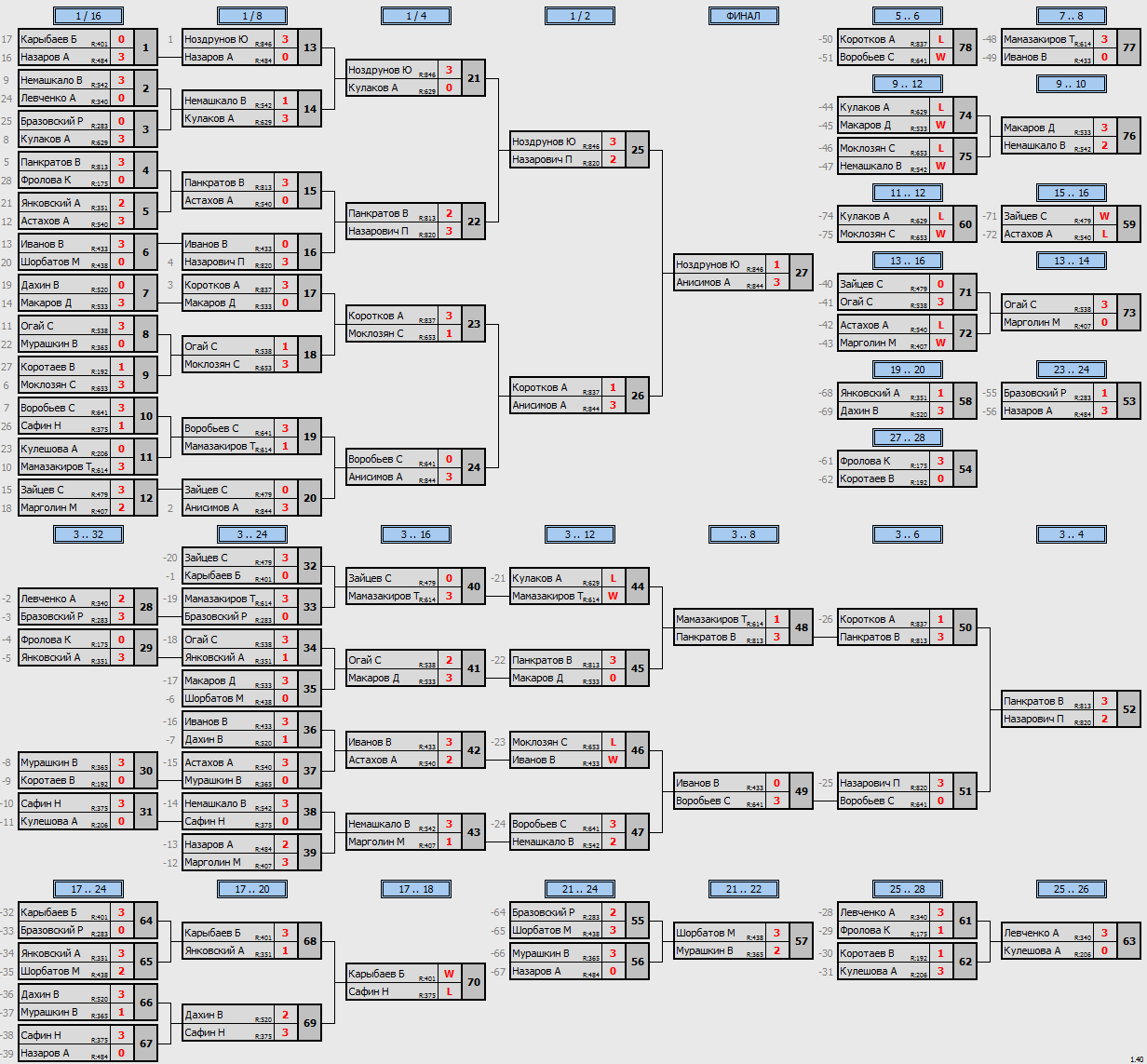This screenshot has height=1064, width=1147.
Task: Select the '1 / 4' round header
Action: [x=416, y=16]
